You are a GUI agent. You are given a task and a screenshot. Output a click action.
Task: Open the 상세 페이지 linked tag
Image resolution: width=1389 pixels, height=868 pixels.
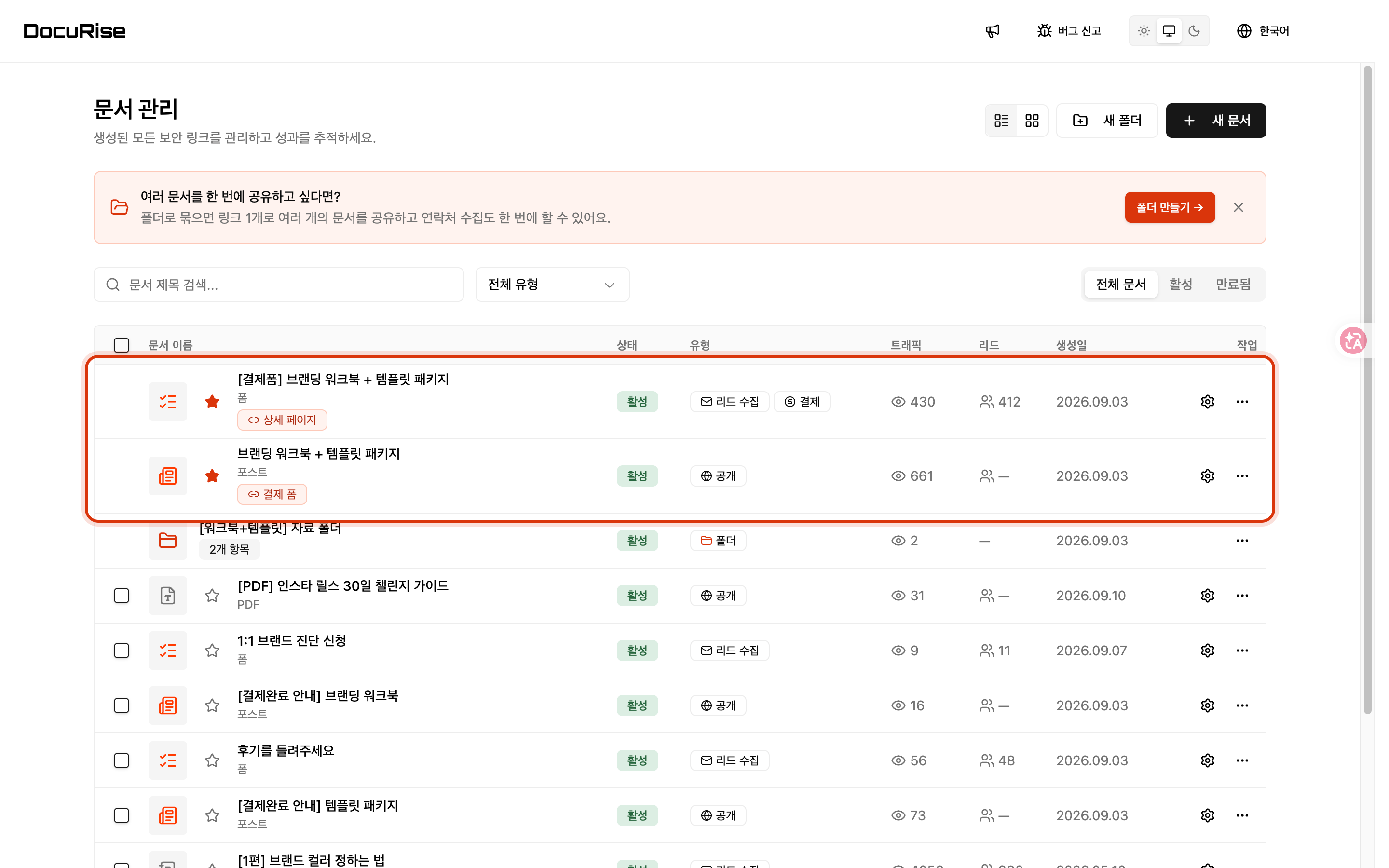tap(283, 420)
